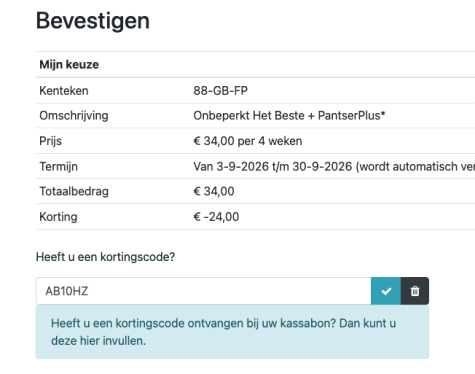Click the Omschrijving row label

click(74, 116)
